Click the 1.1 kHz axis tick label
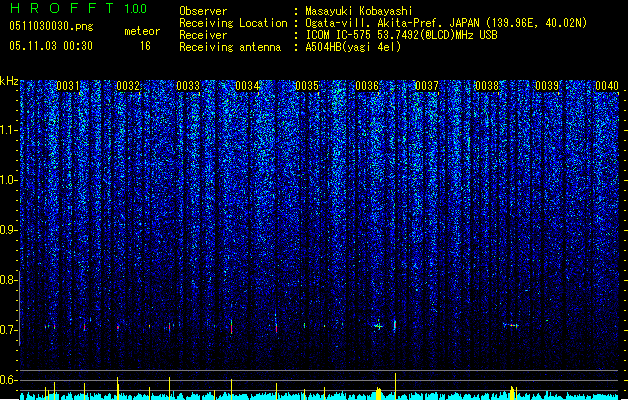 (8, 130)
